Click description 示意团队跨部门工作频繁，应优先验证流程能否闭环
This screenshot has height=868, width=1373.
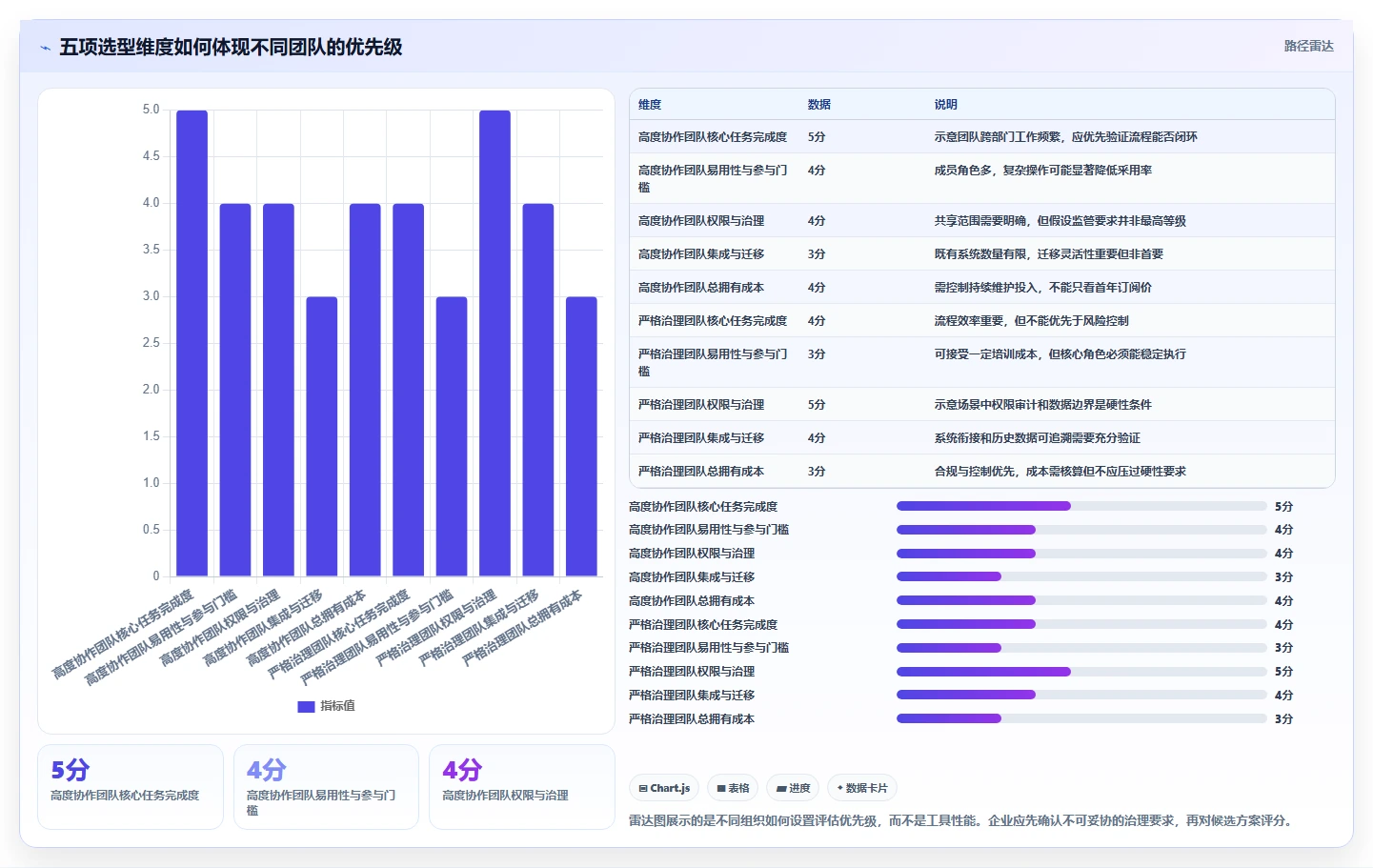coord(1066,137)
